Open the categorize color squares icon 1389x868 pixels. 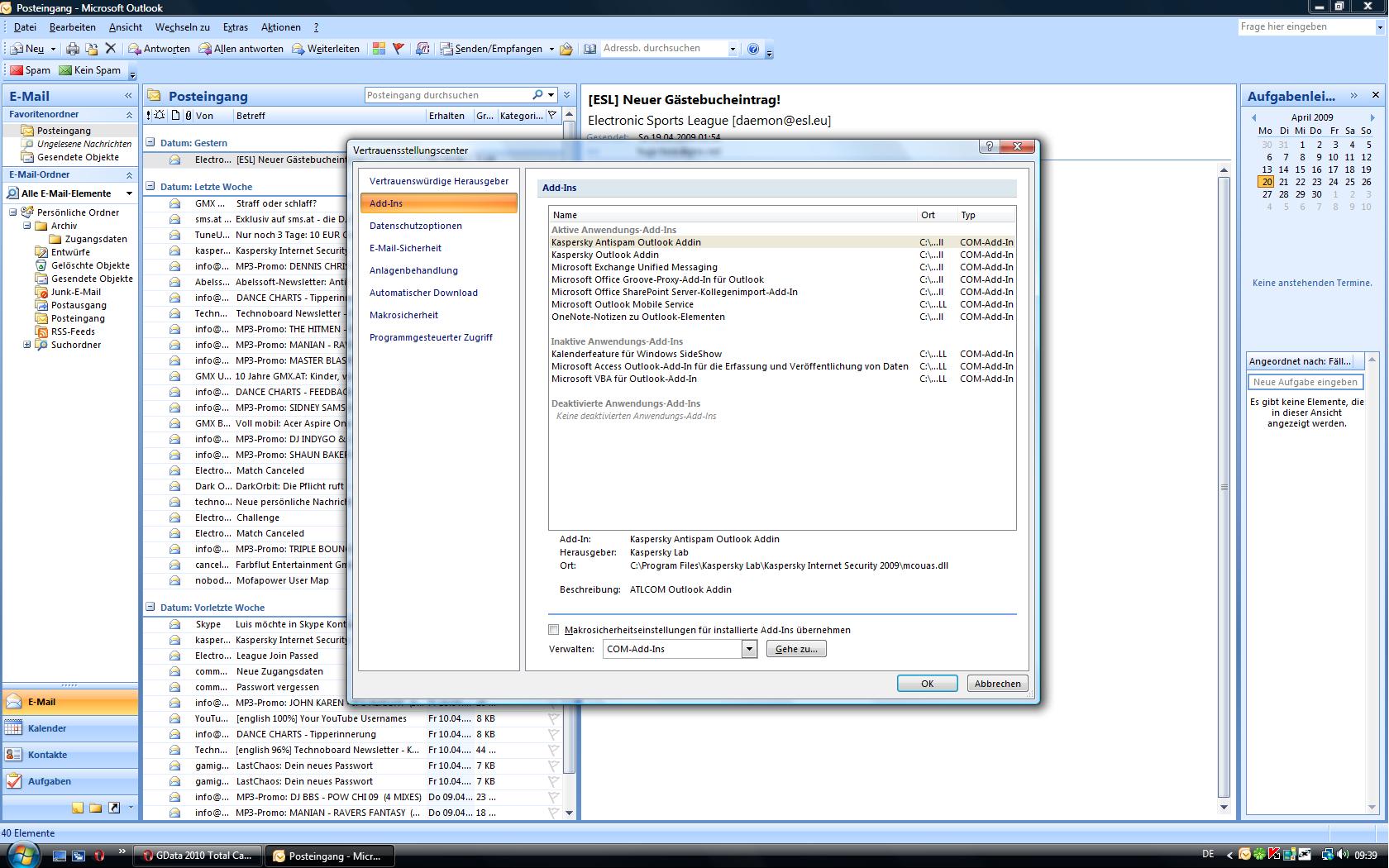(379, 49)
